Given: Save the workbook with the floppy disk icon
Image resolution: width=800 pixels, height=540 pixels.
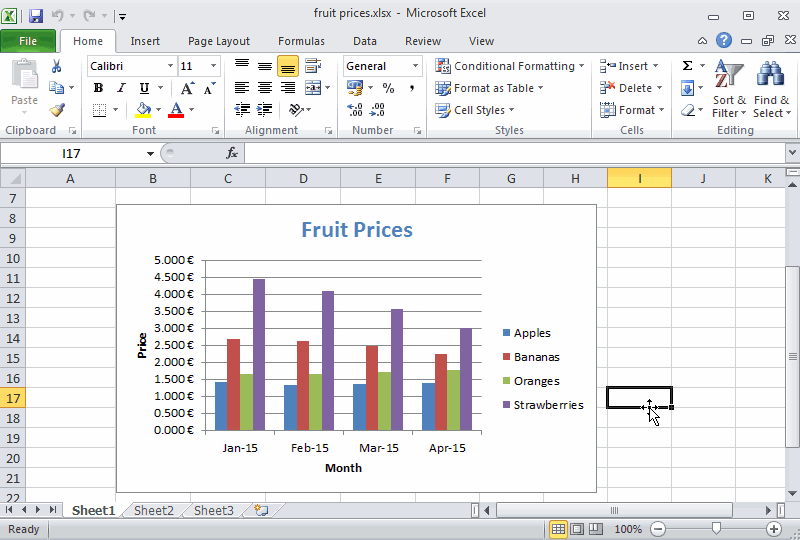Looking at the screenshot, I should click(x=36, y=16).
